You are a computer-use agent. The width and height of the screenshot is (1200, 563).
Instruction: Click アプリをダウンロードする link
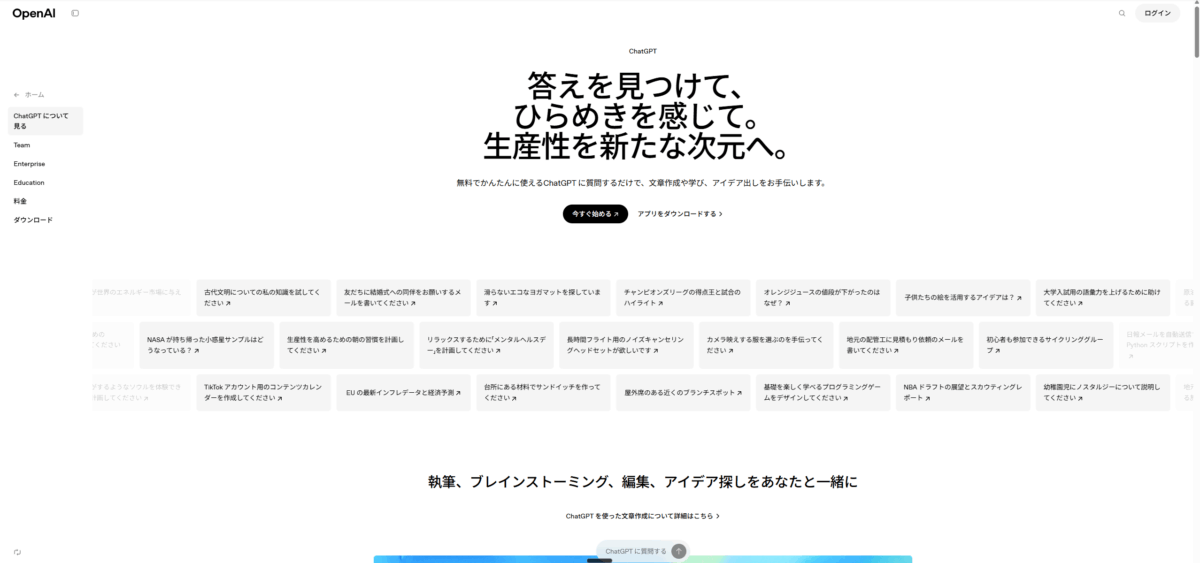coord(680,213)
